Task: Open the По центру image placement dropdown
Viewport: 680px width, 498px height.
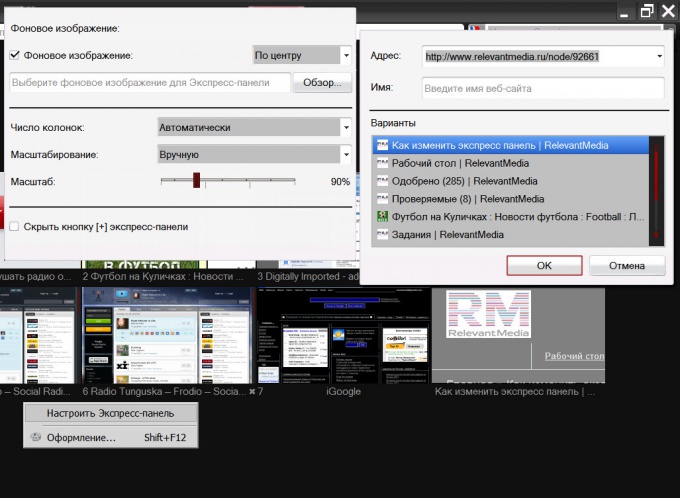Action: coord(302,55)
